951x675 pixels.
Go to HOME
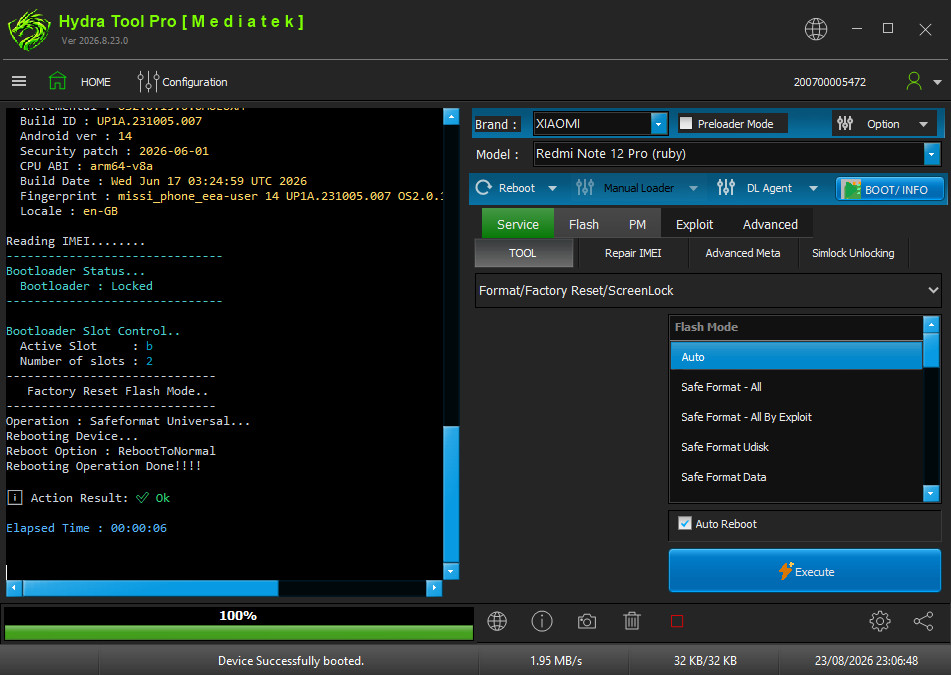pyautogui.click(x=96, y=82)
